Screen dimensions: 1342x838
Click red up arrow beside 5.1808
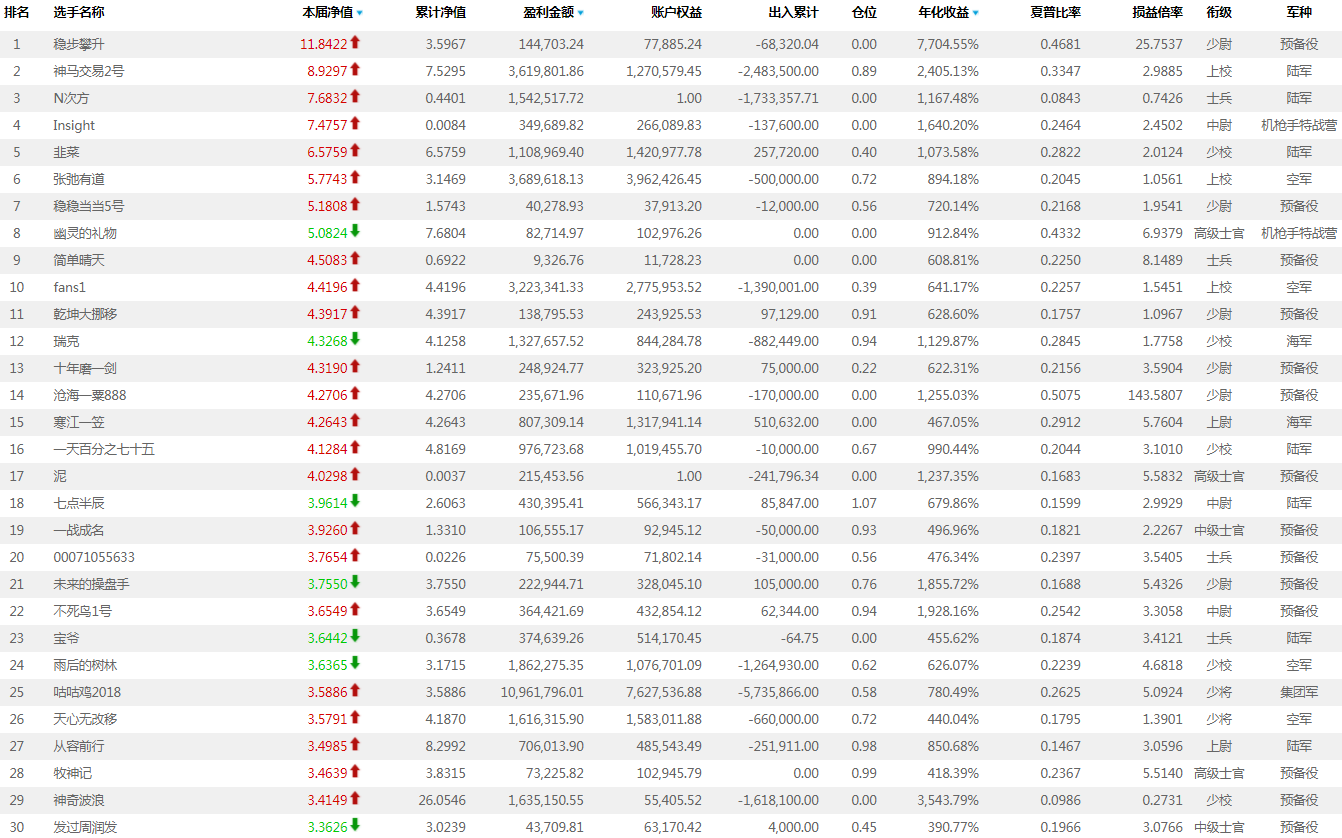pyautogui.click(x=355, y=205)
